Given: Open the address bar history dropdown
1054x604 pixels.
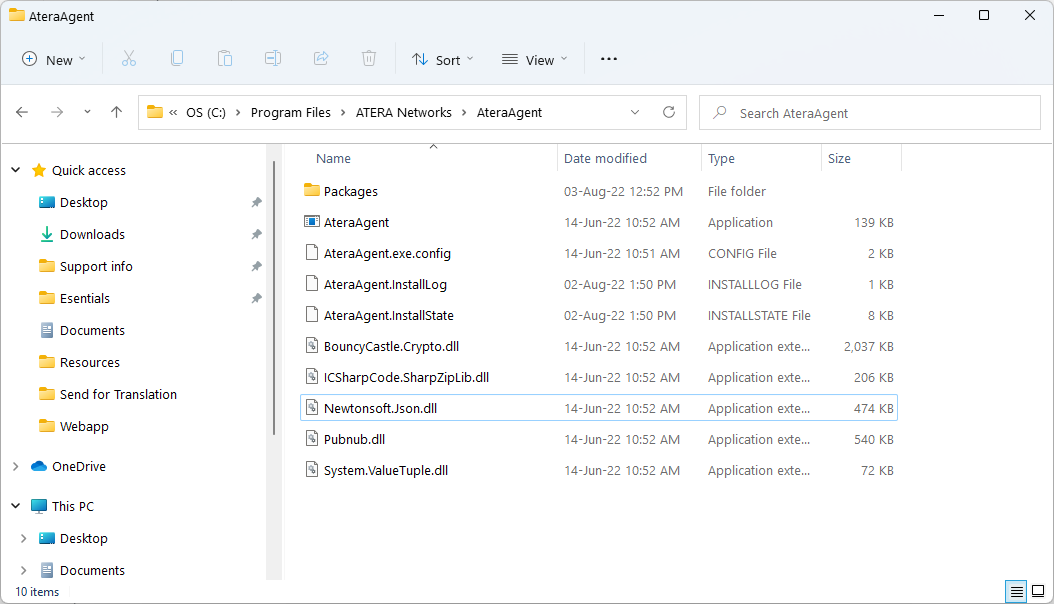Looking at the screenshot, I should pyautogui.click(x=635, y=112).
